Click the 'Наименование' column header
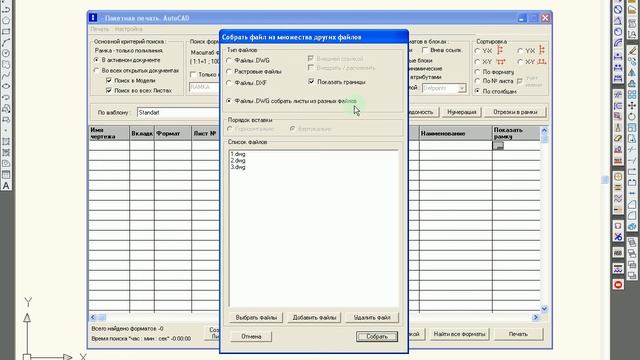The width and height of the screenshot is (640, 360). [456, 133]
